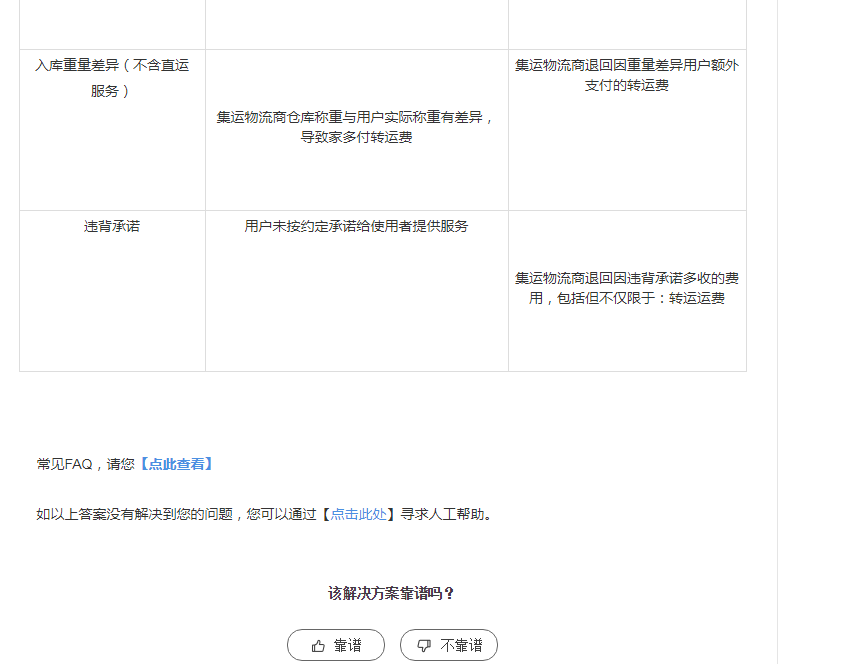Image resolution: width=847 pixels, height=664 pixels.
Task: Select the empty top row of the table
Action: coord(356,20)
